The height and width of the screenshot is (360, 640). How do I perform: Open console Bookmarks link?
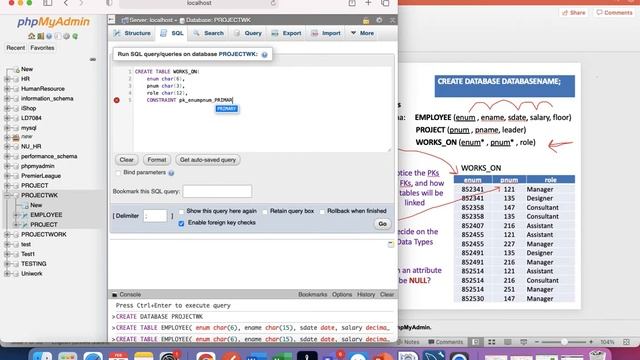point(313,294)
